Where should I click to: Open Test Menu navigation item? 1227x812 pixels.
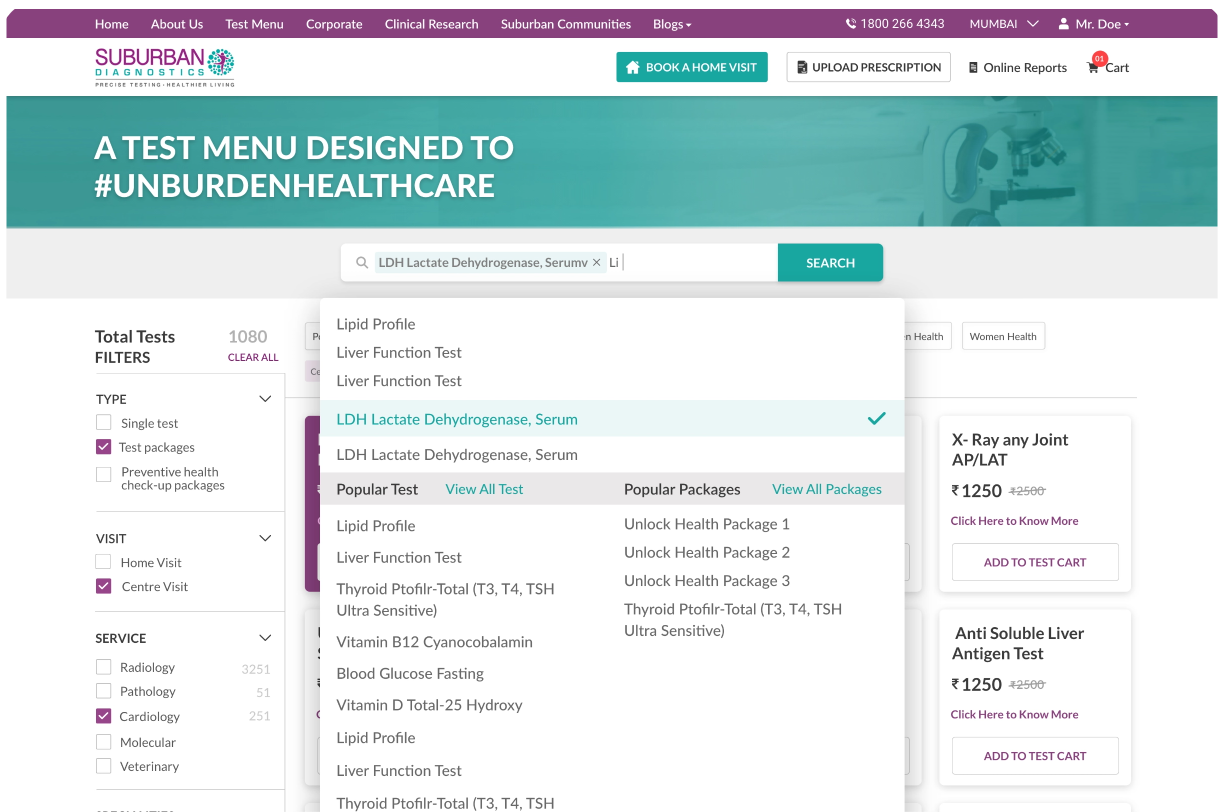[x=254, y=24]
